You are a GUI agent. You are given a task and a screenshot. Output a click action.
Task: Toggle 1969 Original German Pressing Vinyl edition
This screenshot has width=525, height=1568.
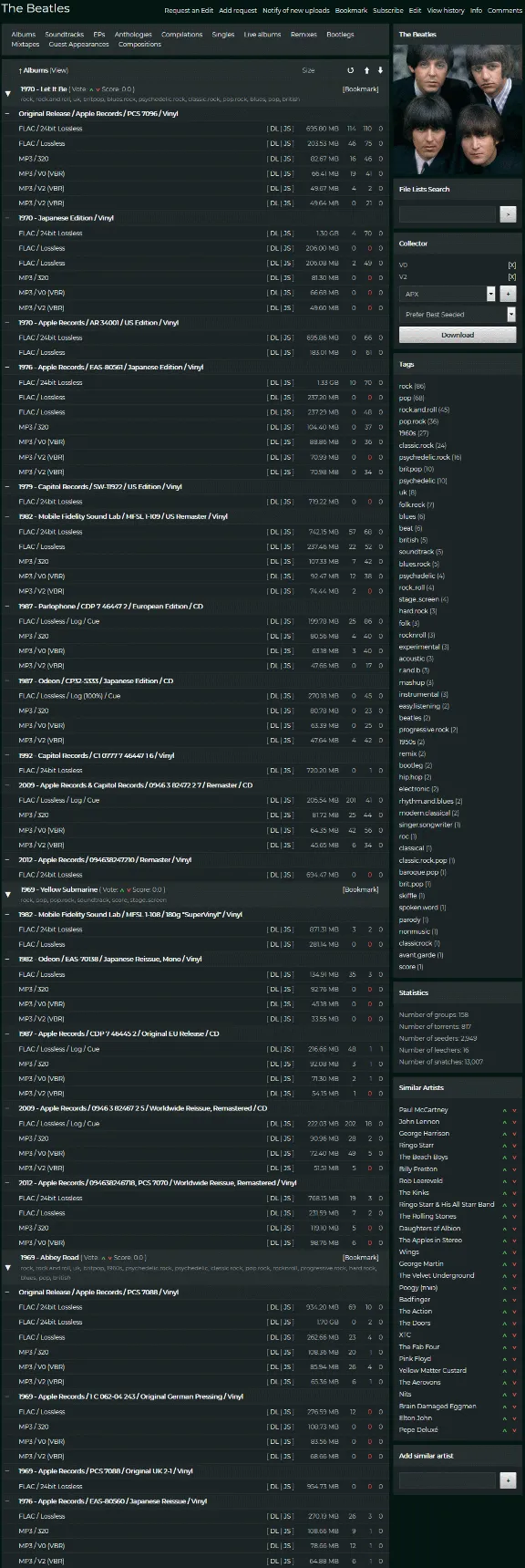8,1397
